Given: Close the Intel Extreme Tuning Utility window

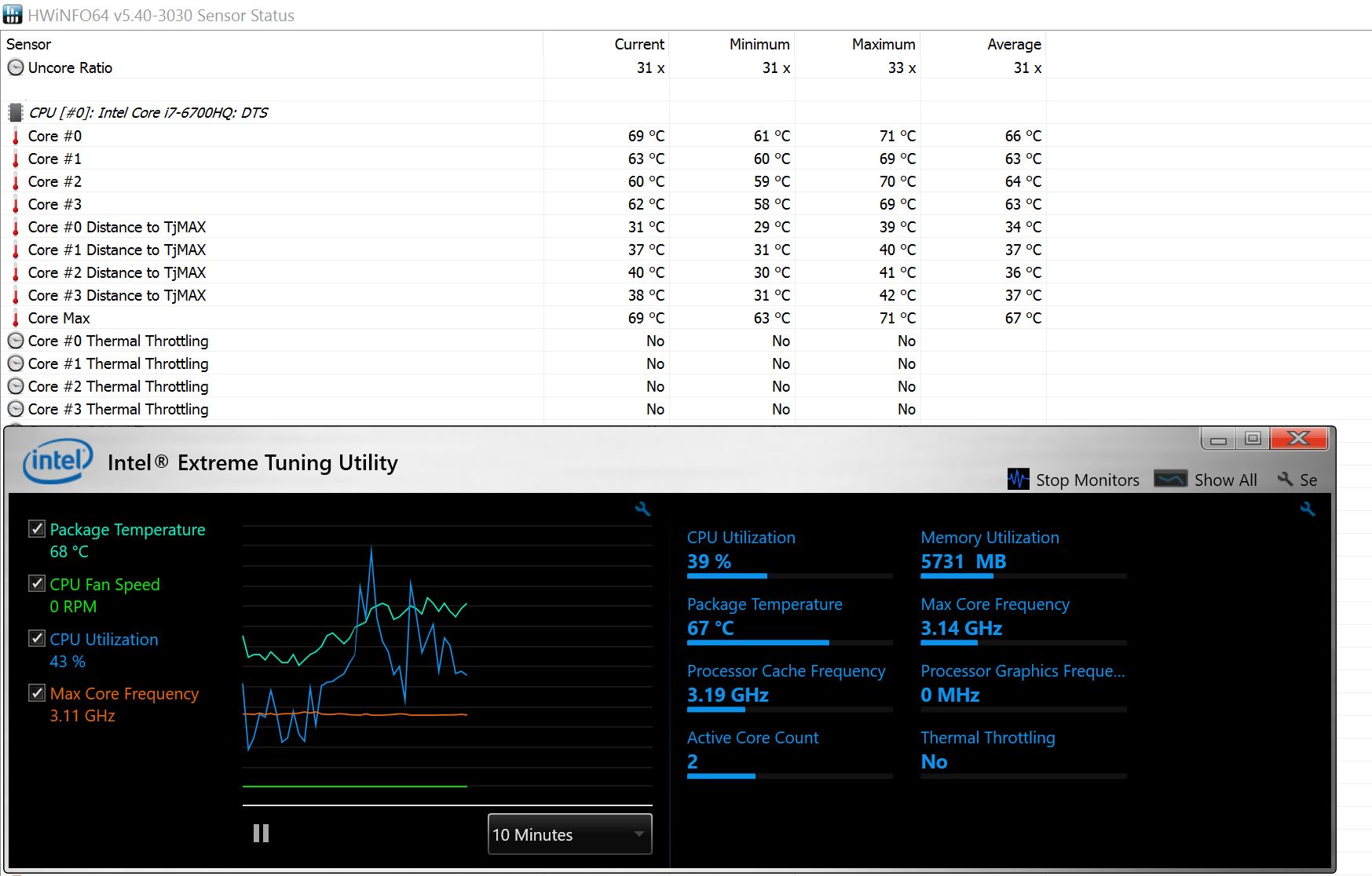Looking at the screenshot, I should tap(1299, 439).
